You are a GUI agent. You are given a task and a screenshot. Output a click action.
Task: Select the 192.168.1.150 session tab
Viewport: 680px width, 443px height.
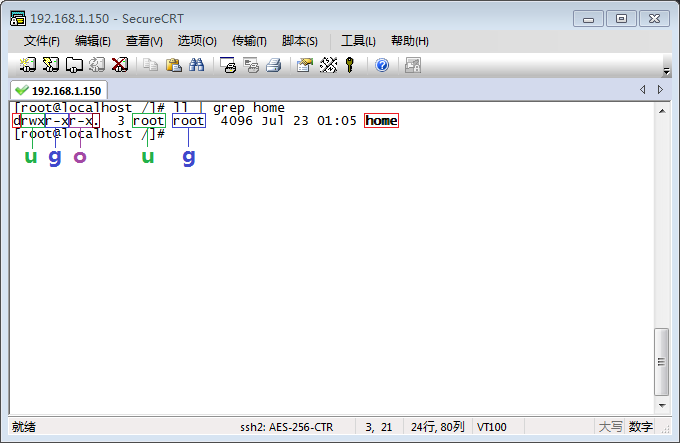click(x=60, y=90)
